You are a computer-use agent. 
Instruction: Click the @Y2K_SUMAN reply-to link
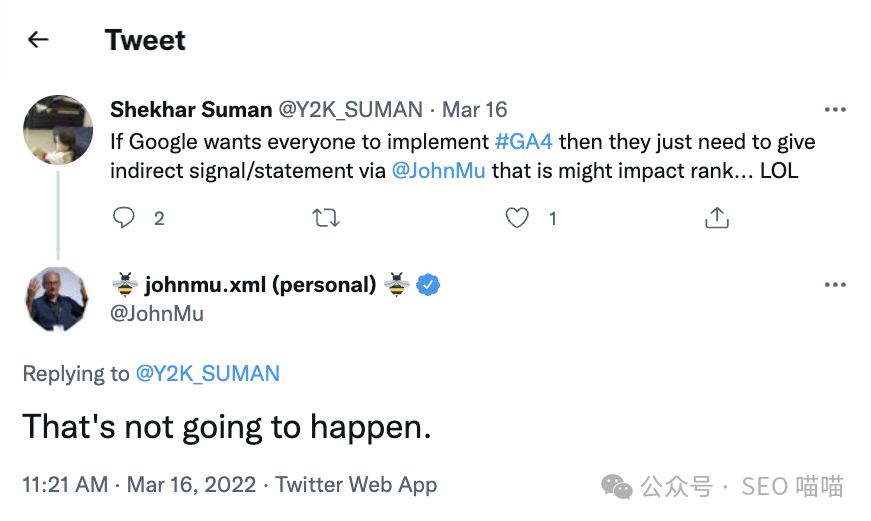pyautogui.click(x=207, y=374)
